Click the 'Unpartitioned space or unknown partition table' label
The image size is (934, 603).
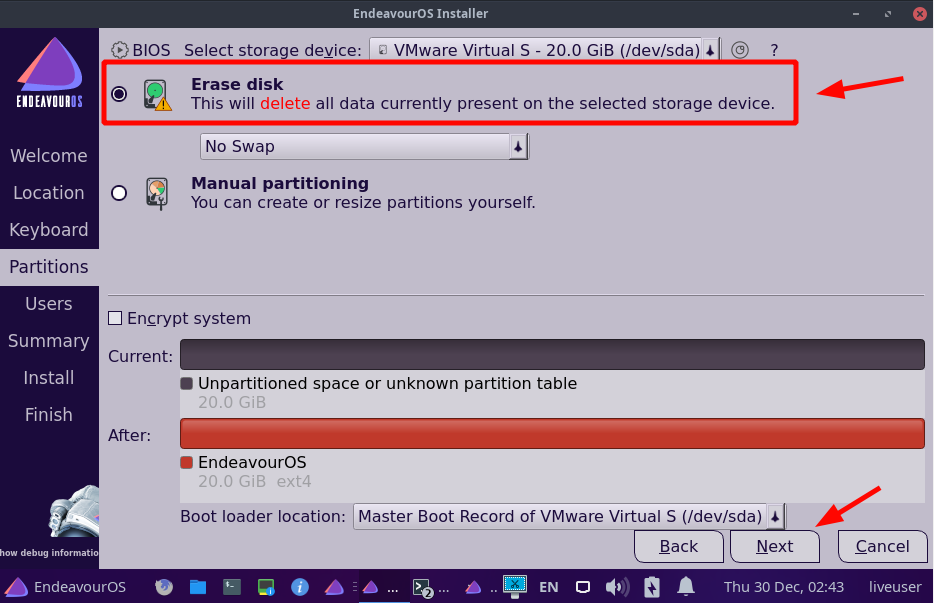387,383
